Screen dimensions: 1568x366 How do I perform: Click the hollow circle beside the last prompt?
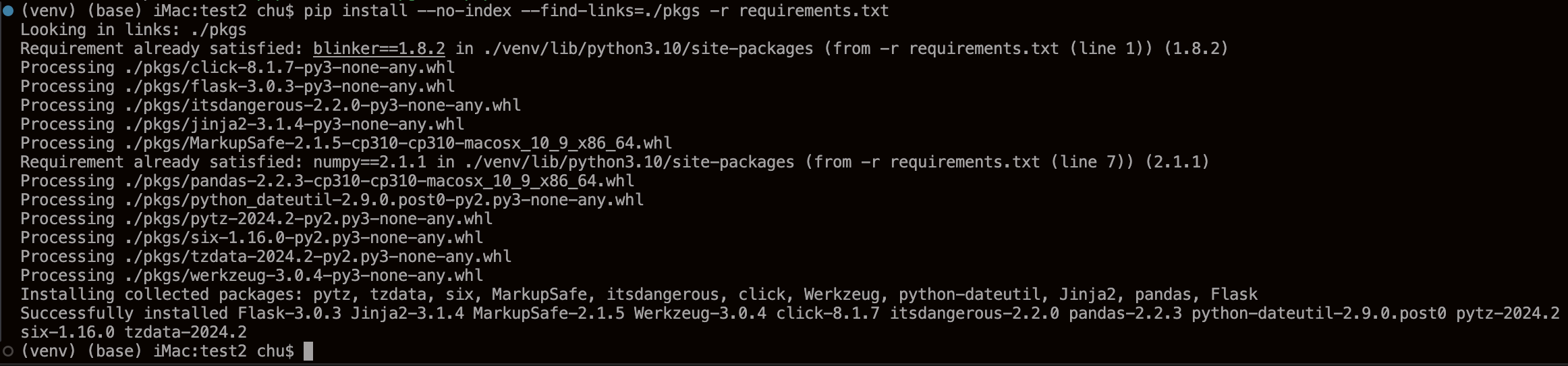(8, 351)
